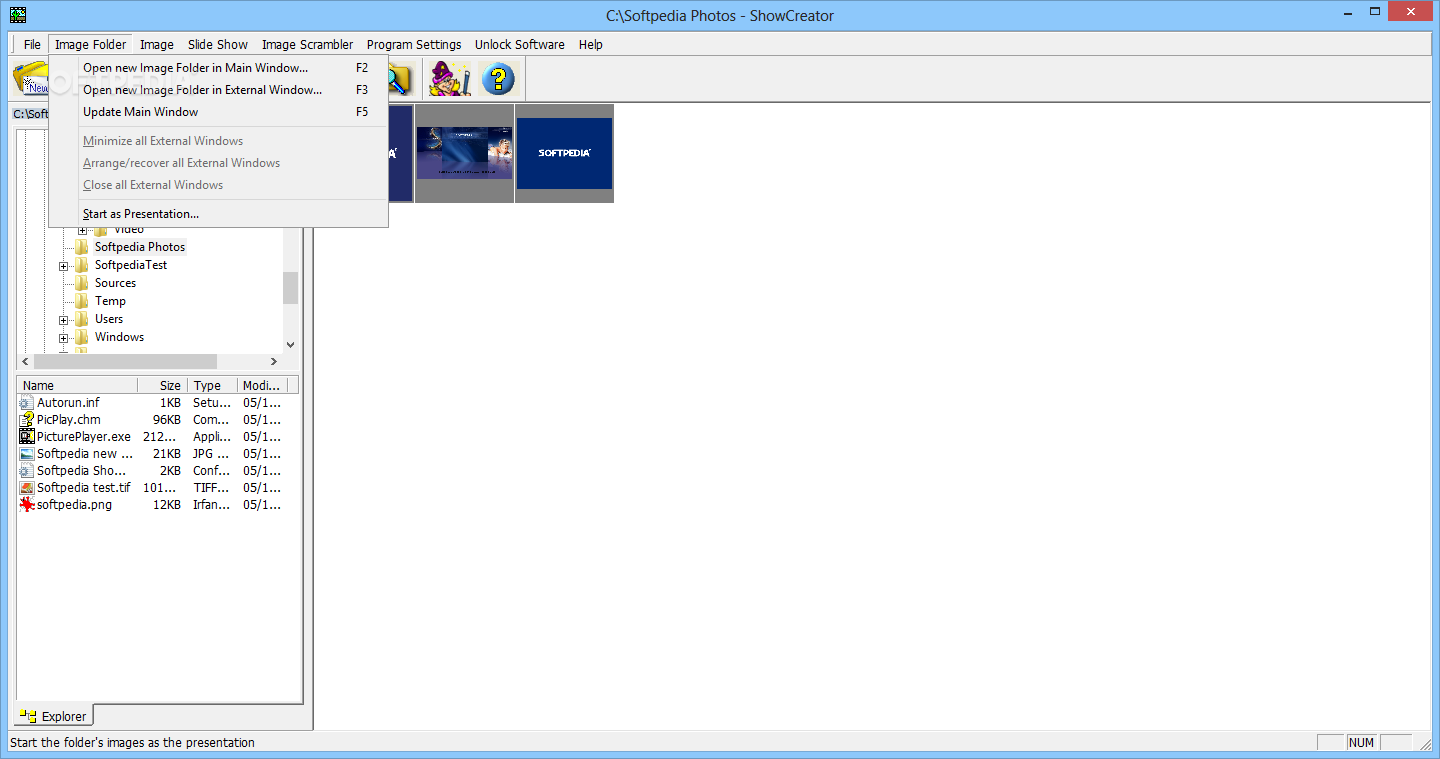Viewport: 1440px width, 759px height.
Task: Select the plain blue SOFTPEDIA thumbnail
Action: point(564,153)
